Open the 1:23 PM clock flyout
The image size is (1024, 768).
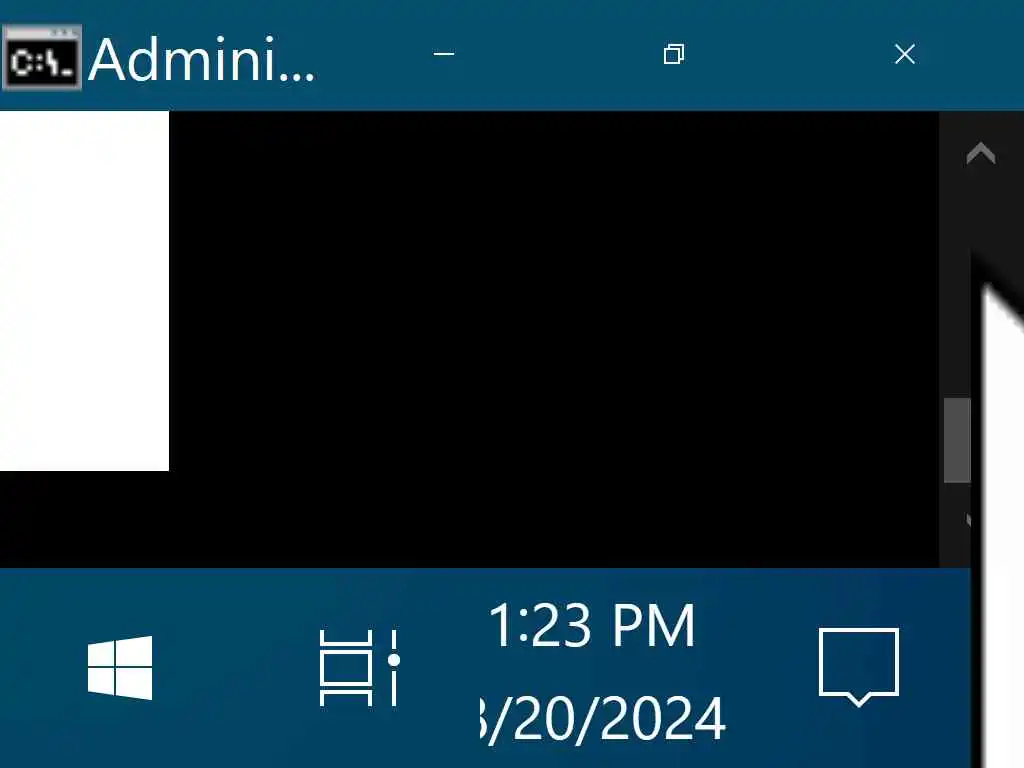[x=592, y=626]
